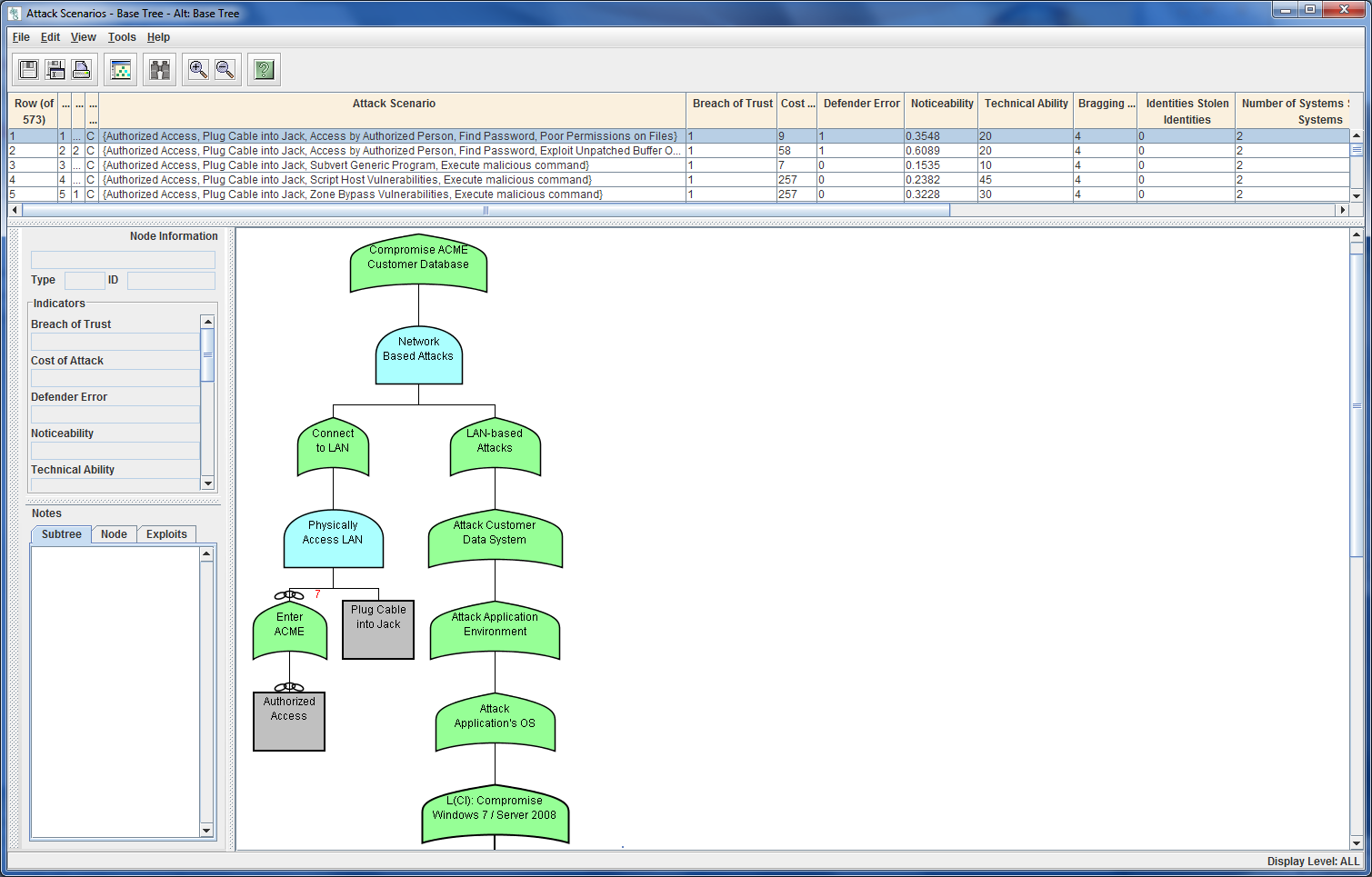Switch to the Exploits notes tab
This screenshot has width=1372, height=877.
166,534
